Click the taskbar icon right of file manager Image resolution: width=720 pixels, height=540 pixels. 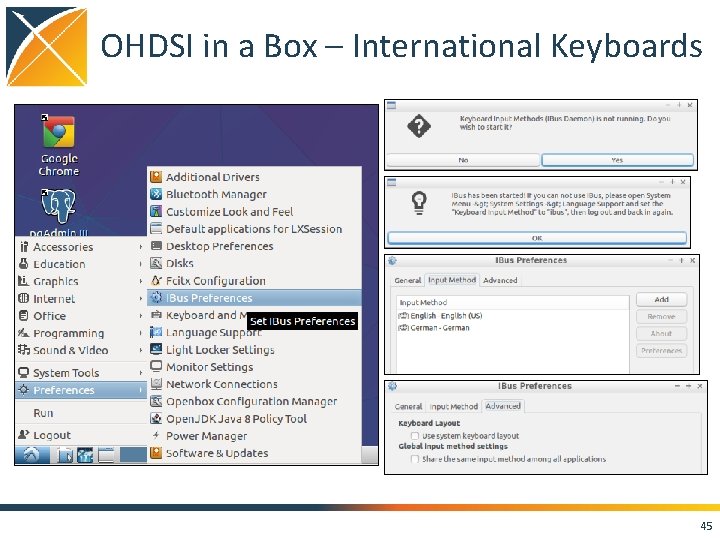click(x=85, y=456)
